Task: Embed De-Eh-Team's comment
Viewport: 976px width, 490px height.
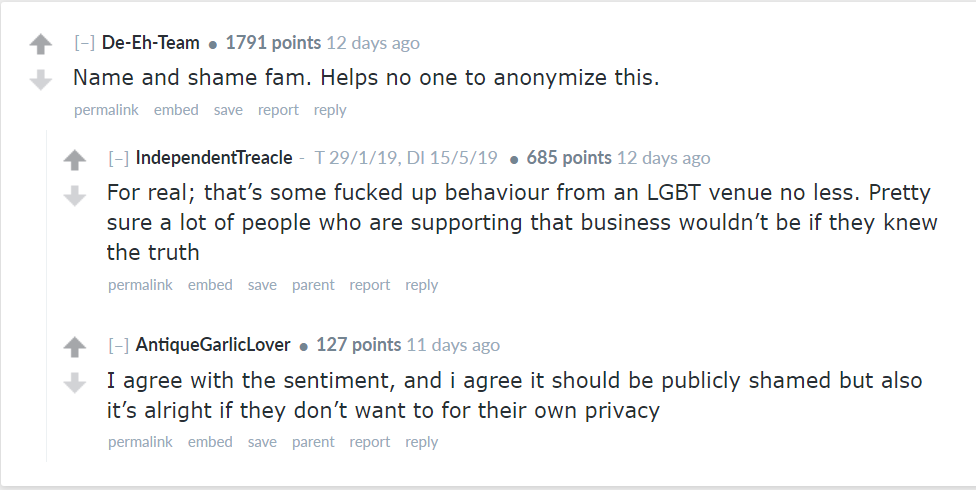Action: coord(176,110)
